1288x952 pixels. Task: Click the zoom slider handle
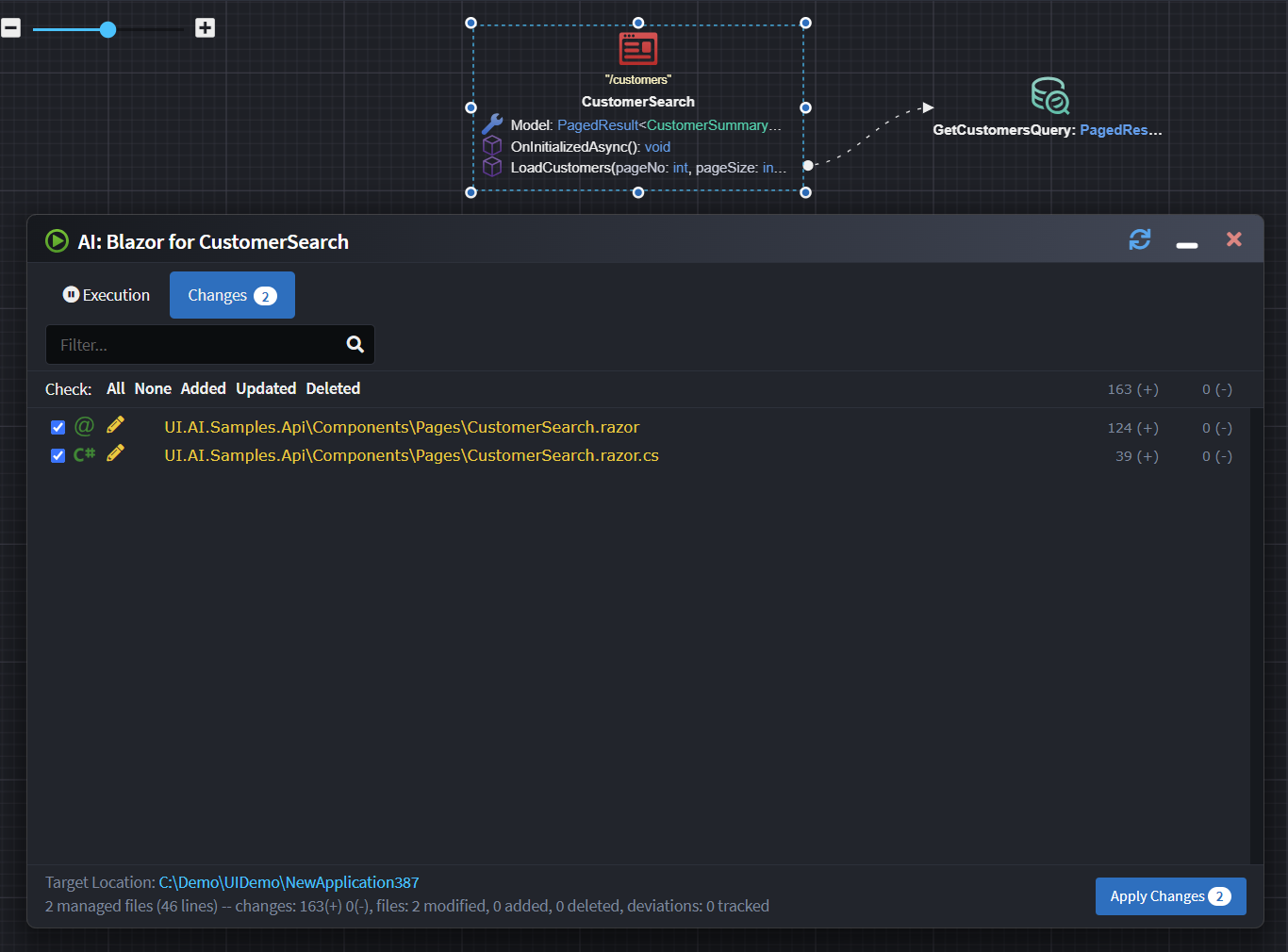(108, 29)
